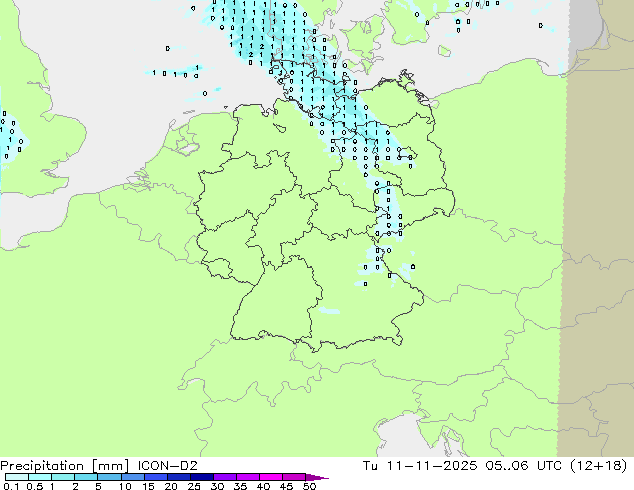Click the '0.5' legend scale label
This screenshot has height=490, width=634.
(34, 486)
